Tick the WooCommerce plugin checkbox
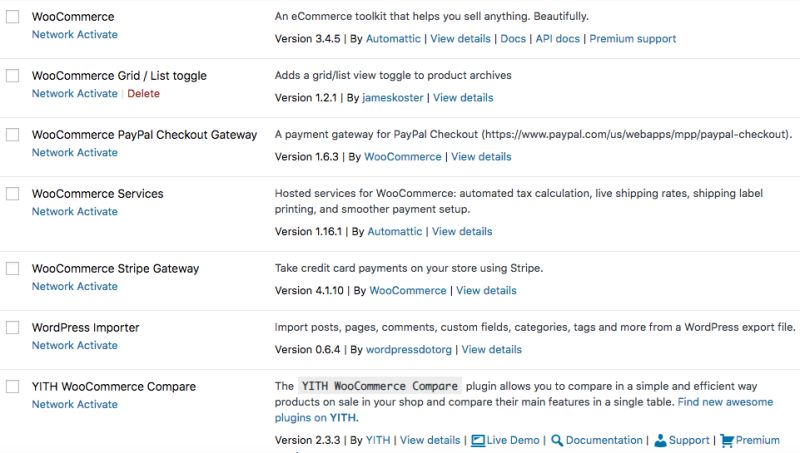 pyautogui.click(x=13, y=17)
